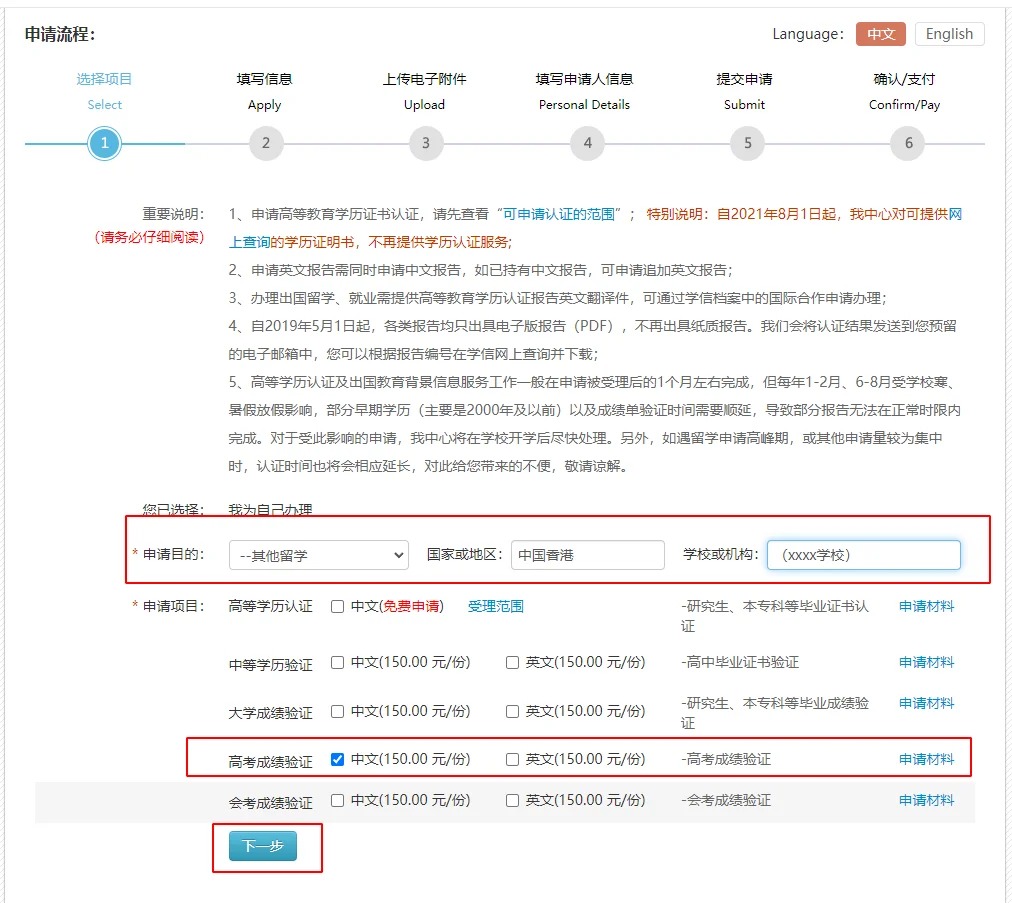Click step 3 circle for Upload

[x=426, y=143]
